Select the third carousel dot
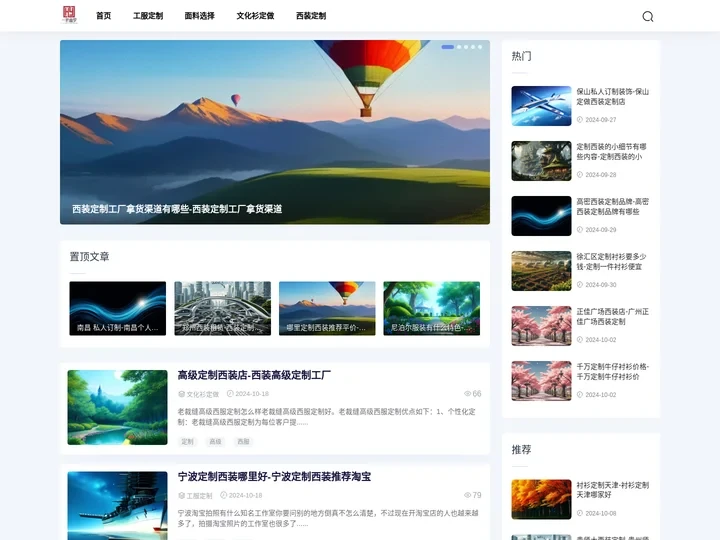The image size is (720, 540). point(466,47)
